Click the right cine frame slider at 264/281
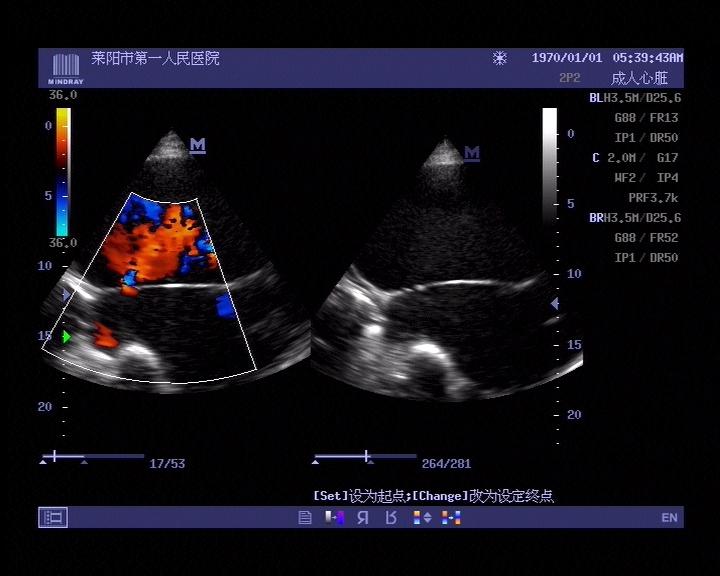The width and height of the screenshot is (720, 576). 366,457
